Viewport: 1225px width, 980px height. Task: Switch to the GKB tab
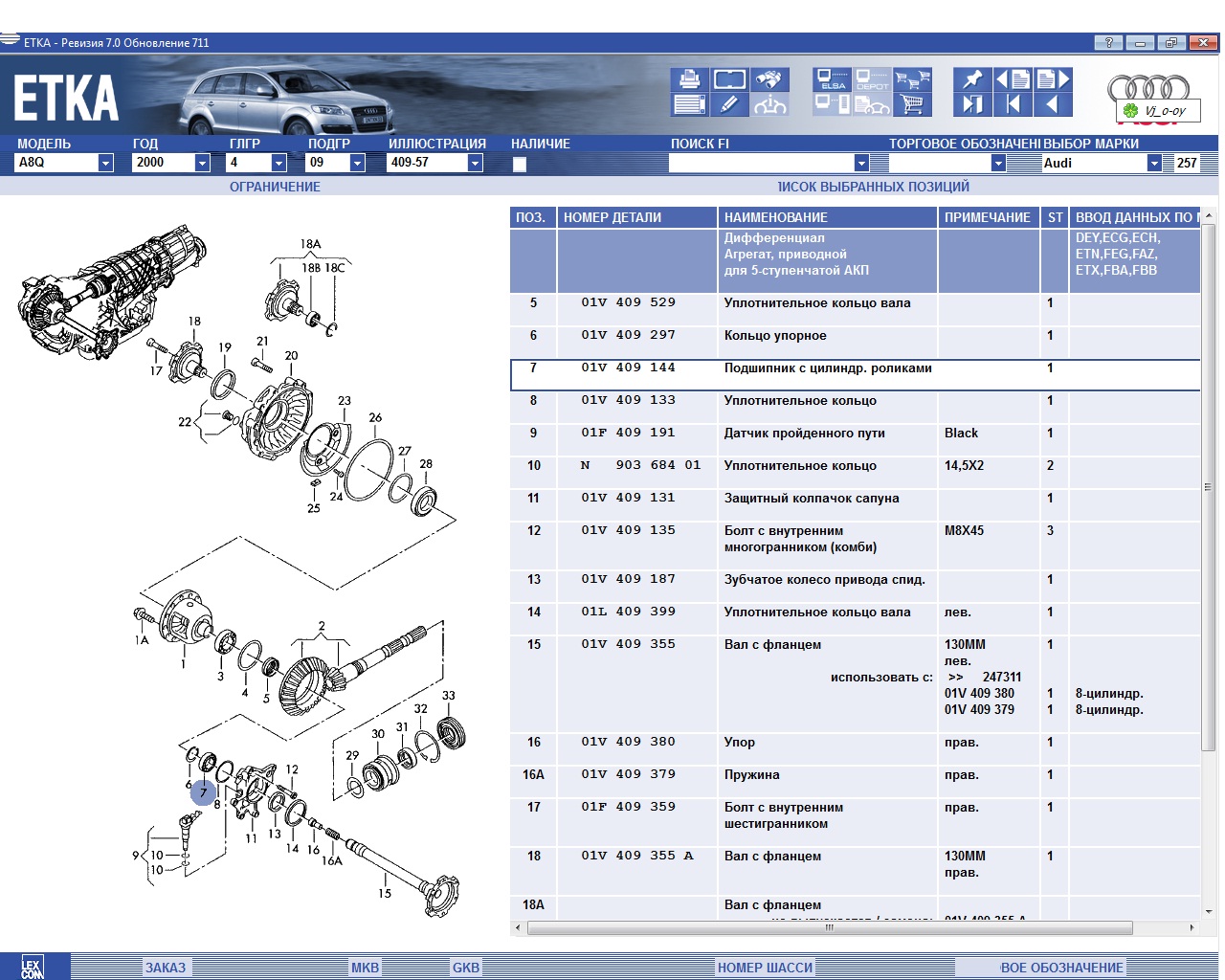(x=466, y=968)
